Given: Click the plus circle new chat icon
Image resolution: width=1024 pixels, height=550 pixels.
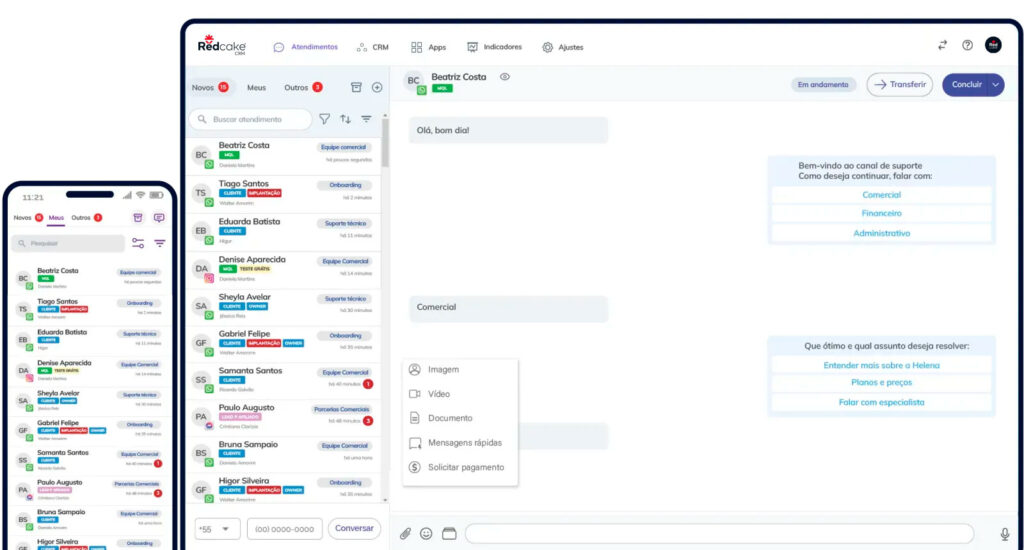Looking at the screenshot, I should click(x=377, y=87).
